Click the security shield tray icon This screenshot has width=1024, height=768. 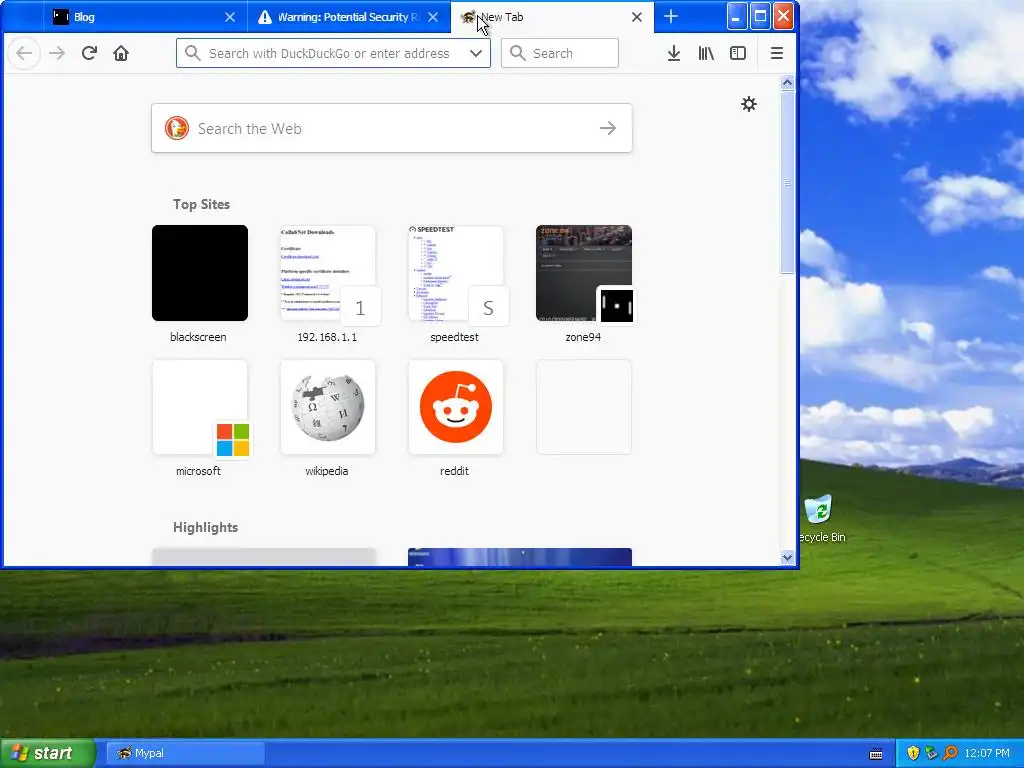(x=913, y=753)
